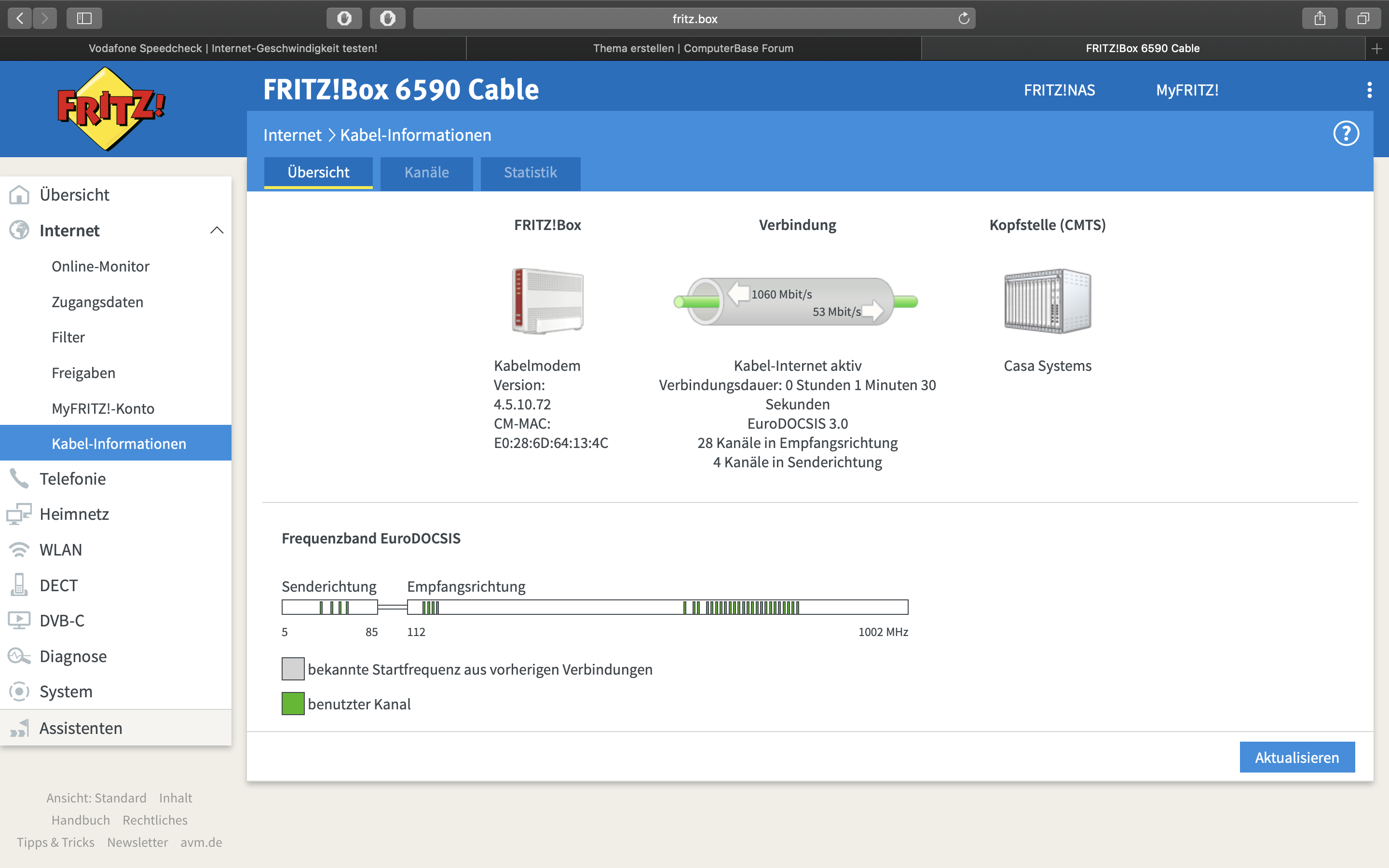Image resolution: width=1389 pixels, height=868 pixels.
Task: Click the 53 Mbit/s upstream value
Action: point(836,312)
